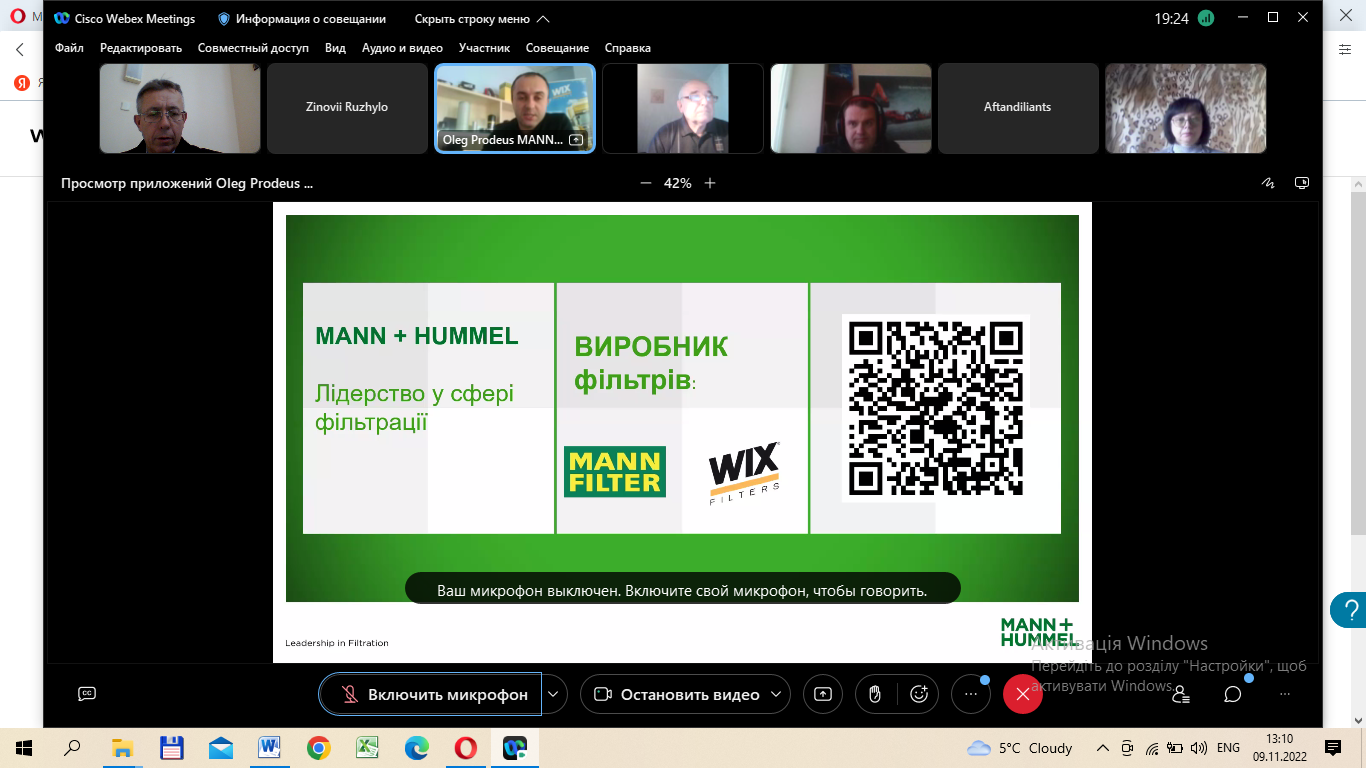Expand audio options arrow beside Включить микрофон
This screenshot has height=768, width=1366.
(x=555, y=694)
